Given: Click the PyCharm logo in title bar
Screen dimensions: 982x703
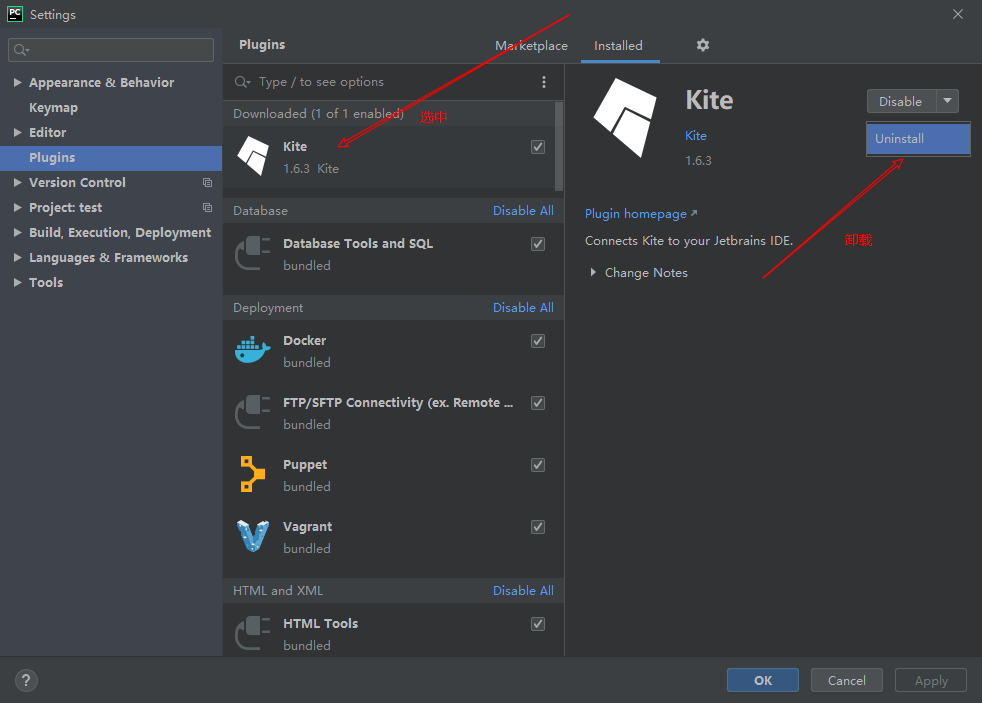Looking at the screenshot, I should point(14,14).
